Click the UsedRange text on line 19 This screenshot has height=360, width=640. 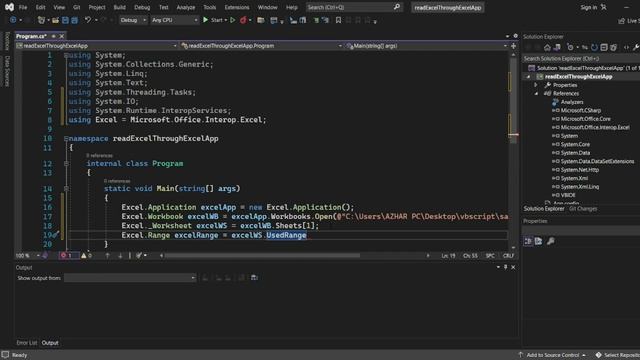point(286,235)
